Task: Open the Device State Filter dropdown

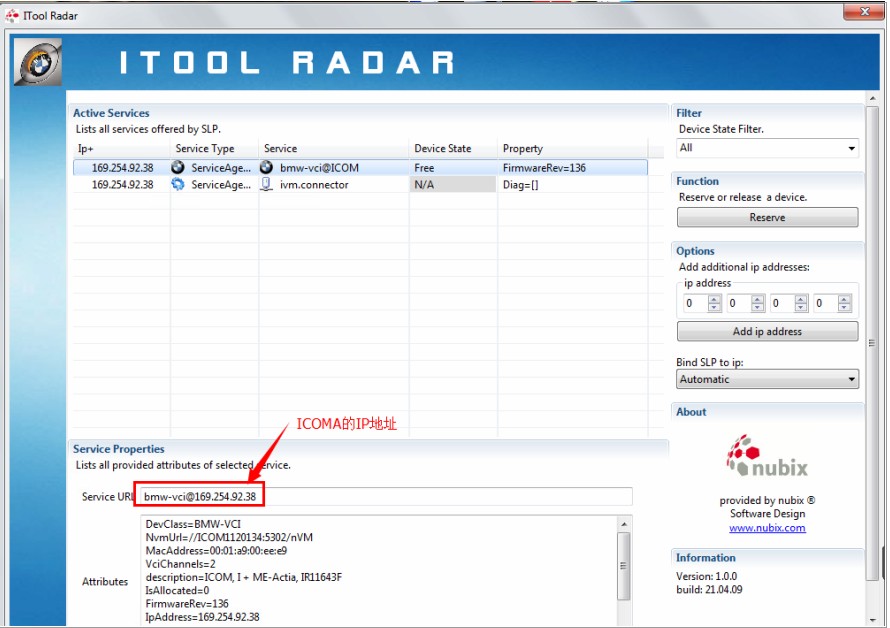Action: [x=767, y=148]
